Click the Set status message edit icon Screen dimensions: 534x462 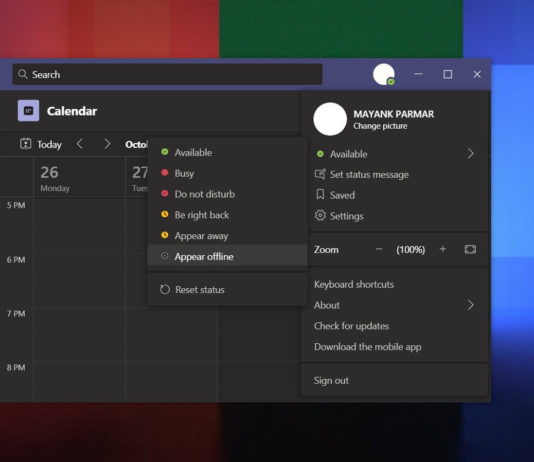click(x=320, y=174)
